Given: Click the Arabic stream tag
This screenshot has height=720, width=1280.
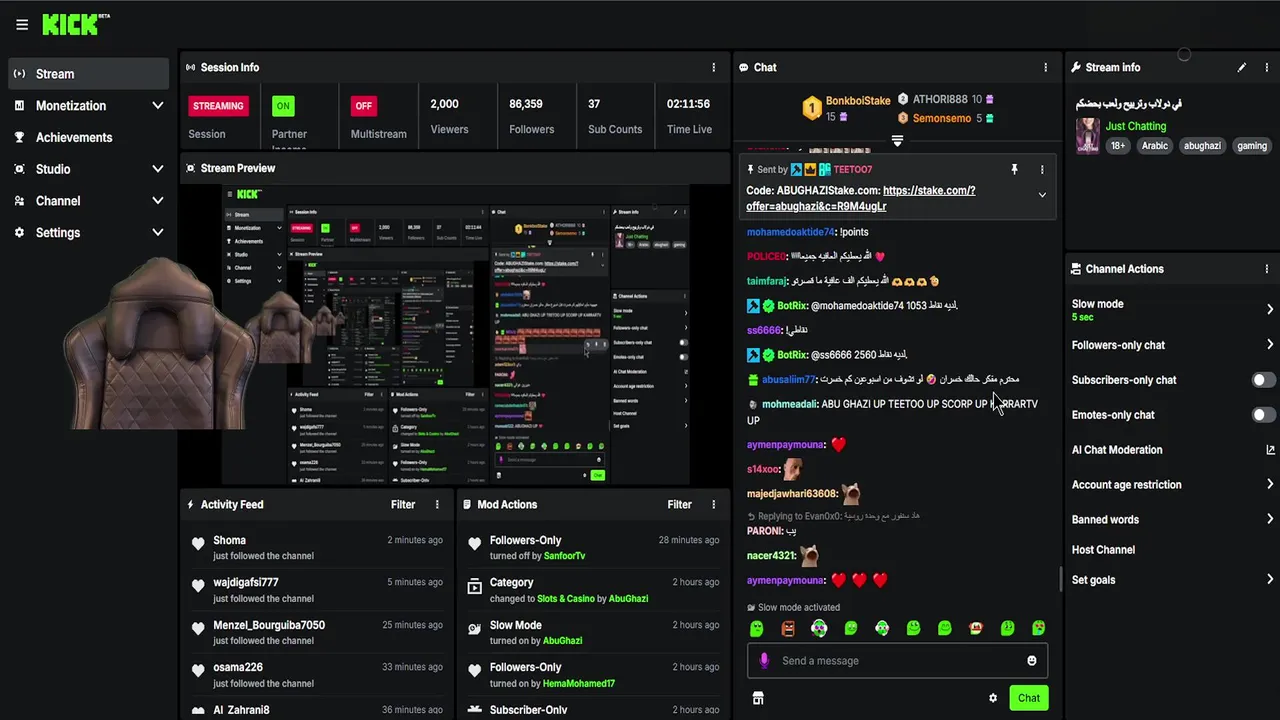Looking at the screenshot, I should [1155, 146].
